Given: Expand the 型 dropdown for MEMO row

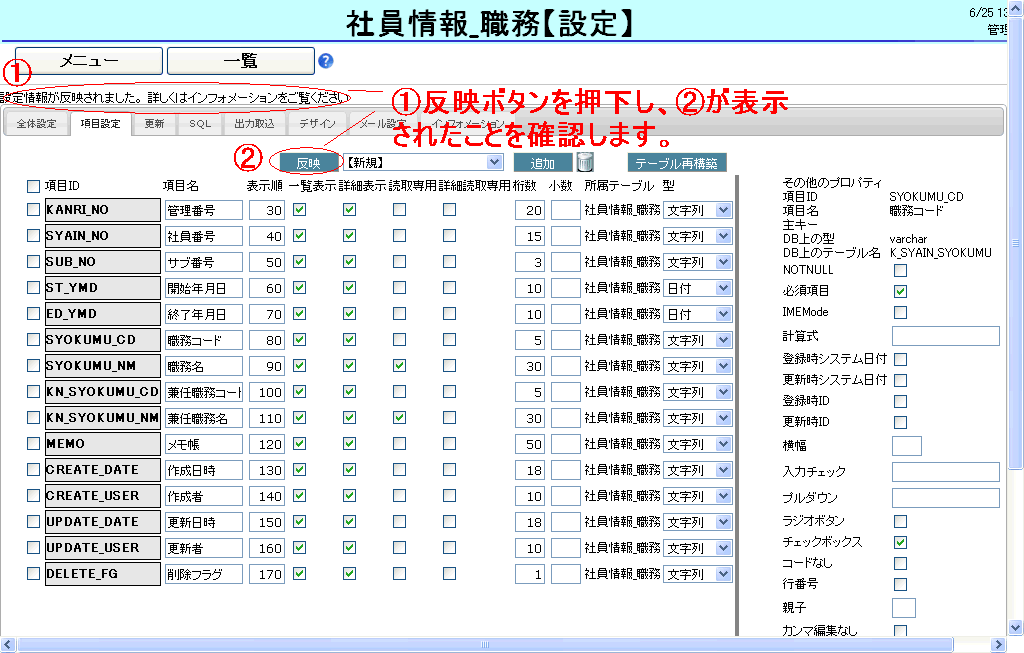Looking at the screenshot, I should tap(698, 444).
